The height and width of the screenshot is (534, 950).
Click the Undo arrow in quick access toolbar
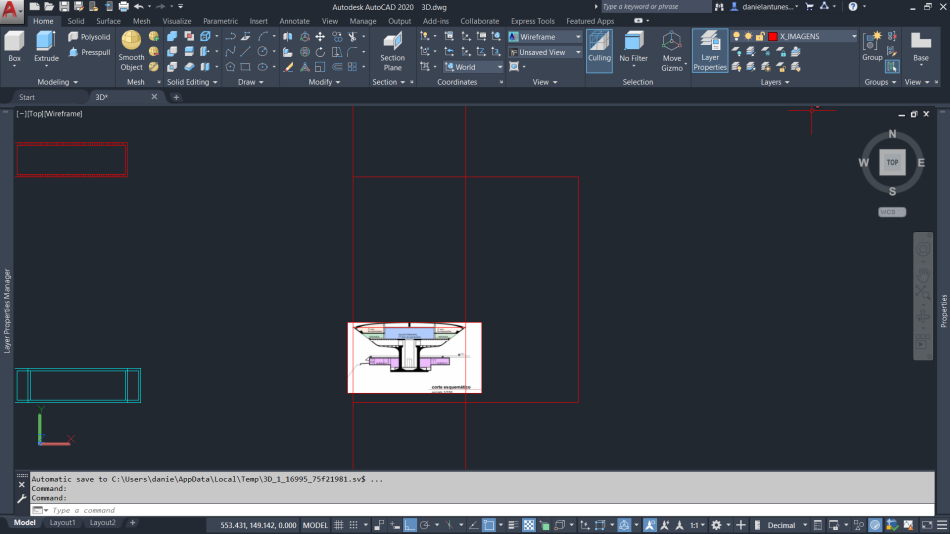(139, 7)
